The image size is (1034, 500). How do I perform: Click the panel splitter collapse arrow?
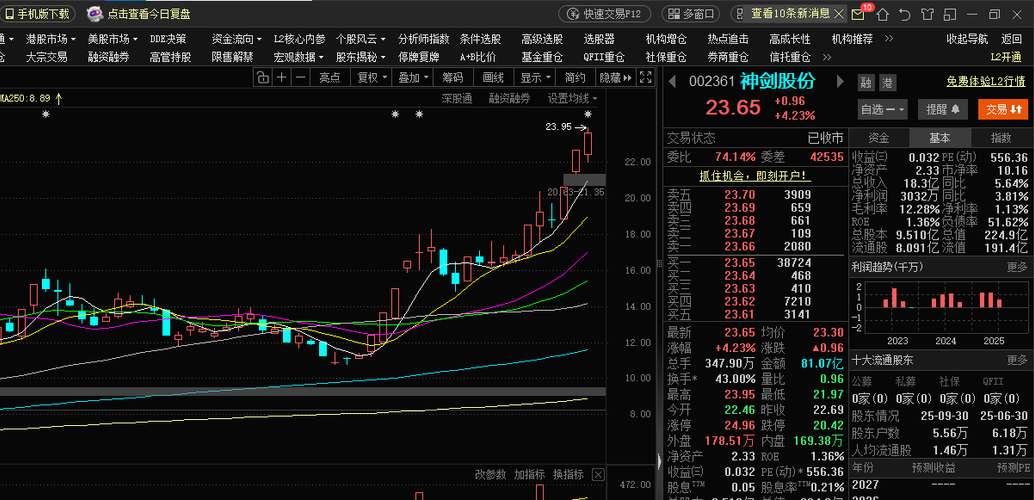[659, 461]
